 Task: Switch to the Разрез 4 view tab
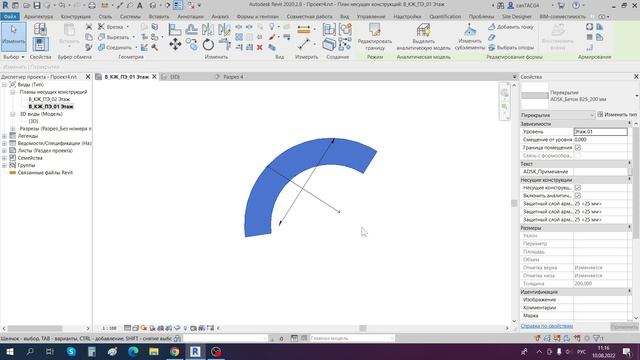pos(233,77)
